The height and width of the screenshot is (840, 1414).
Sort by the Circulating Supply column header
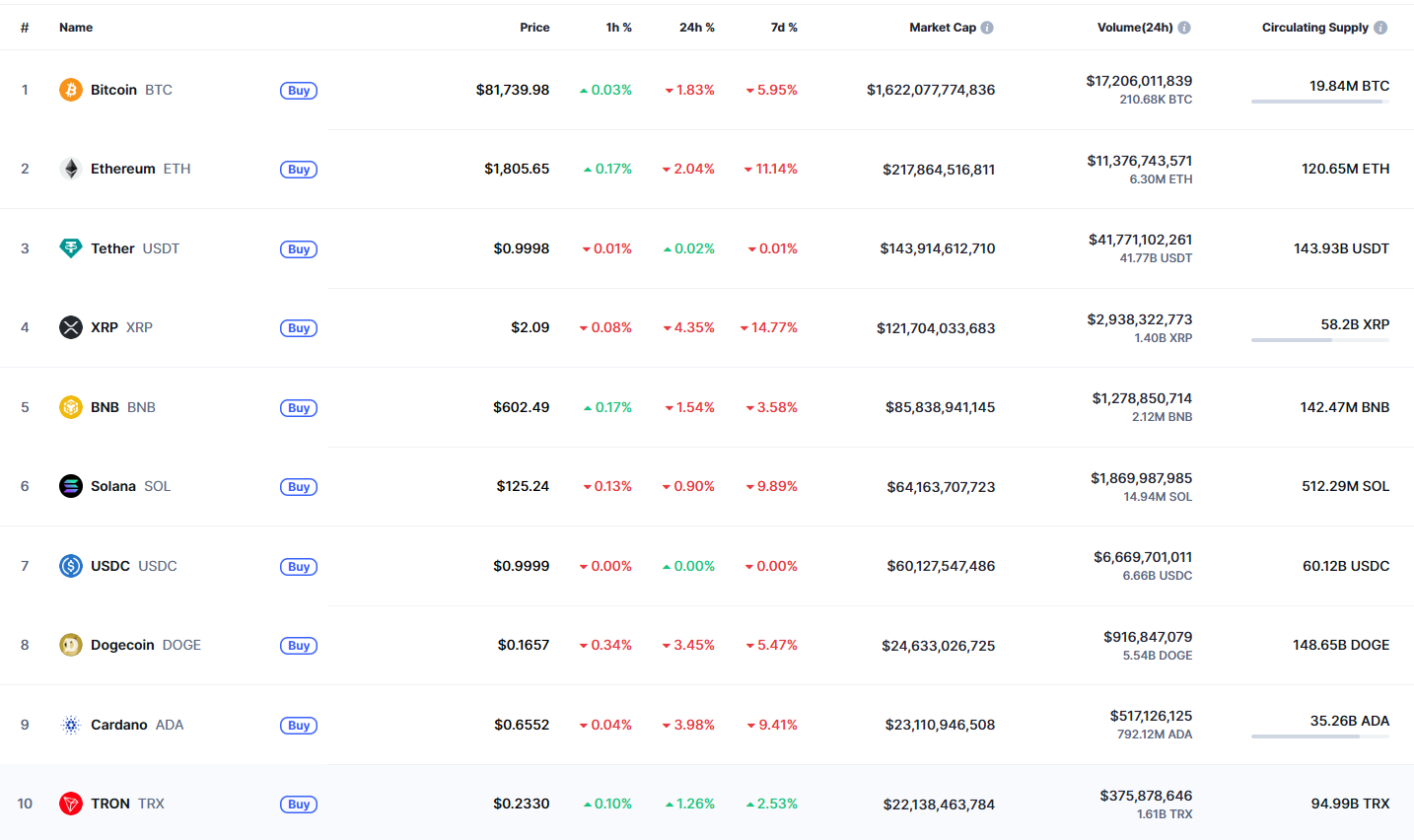tap(1315, 28)
